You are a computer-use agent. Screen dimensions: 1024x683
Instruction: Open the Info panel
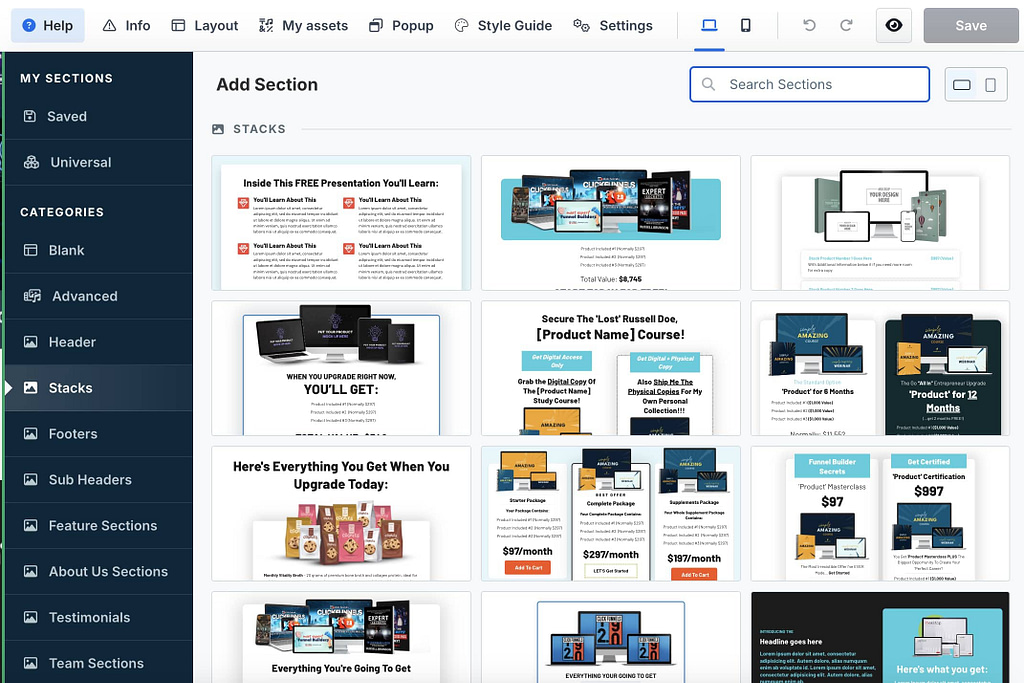pos(127,25)
